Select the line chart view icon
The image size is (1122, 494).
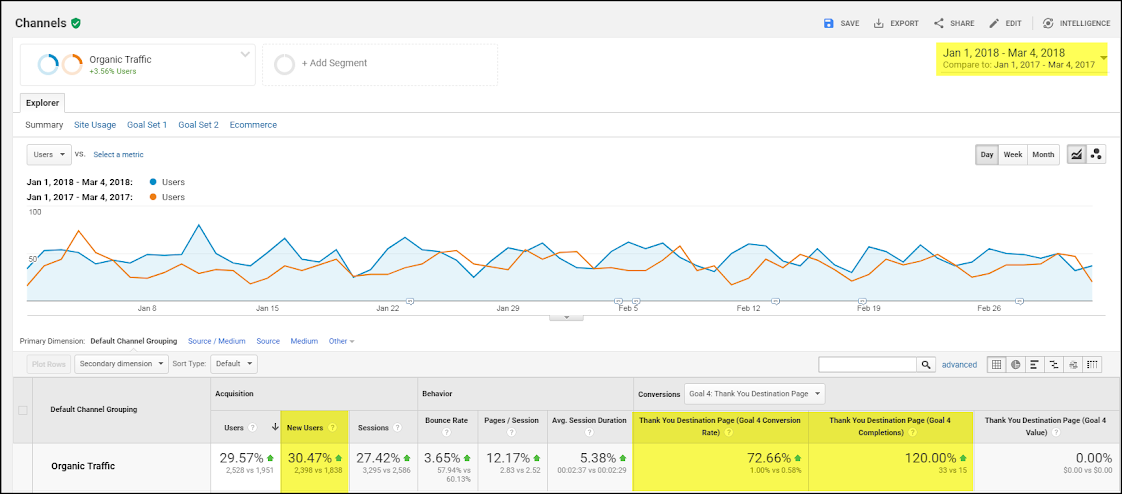1077,154
